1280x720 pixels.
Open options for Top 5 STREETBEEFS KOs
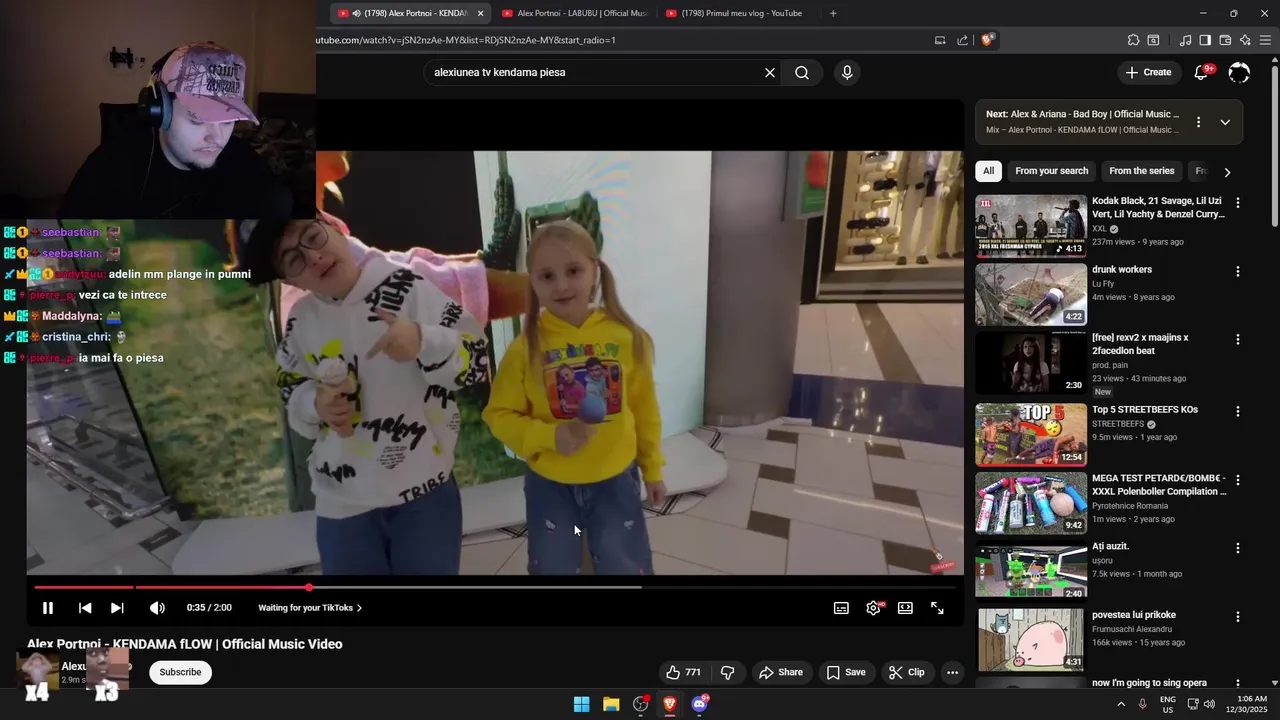pos(1238,411)
